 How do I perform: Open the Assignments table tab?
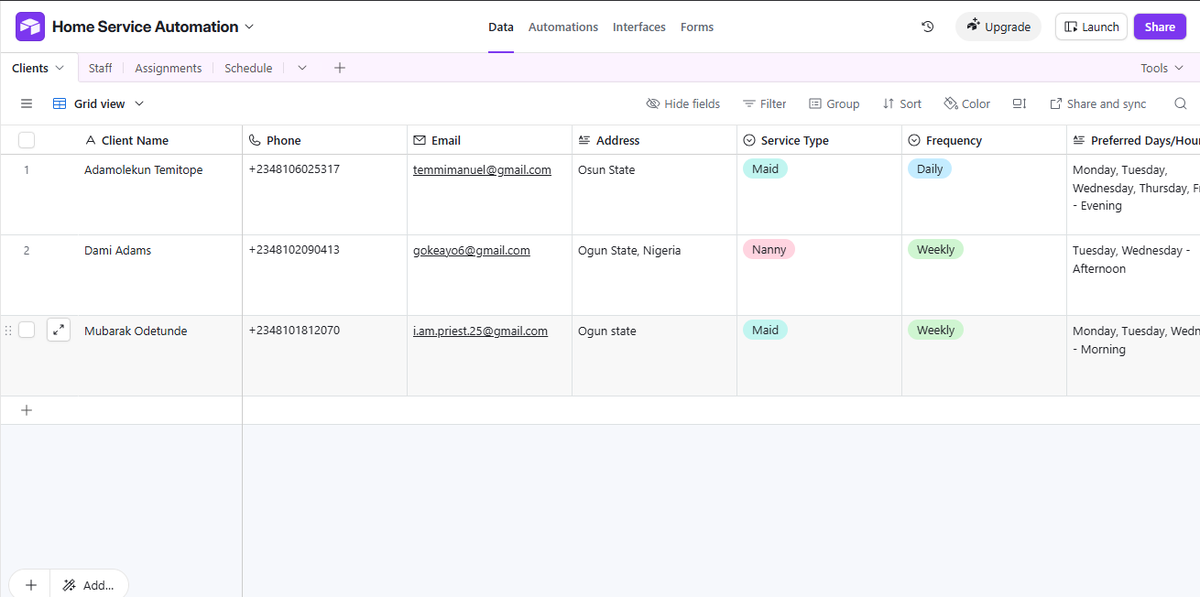(x=168, y=68)
